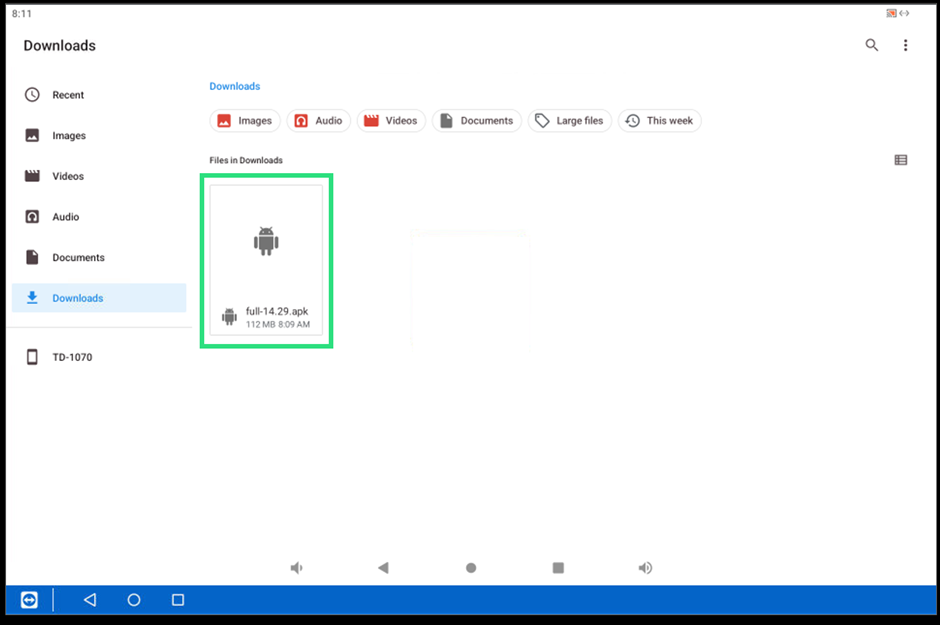Select Recent in the sidebar
Viewport: 940px width, 625px height.
(x=99, y=95)
